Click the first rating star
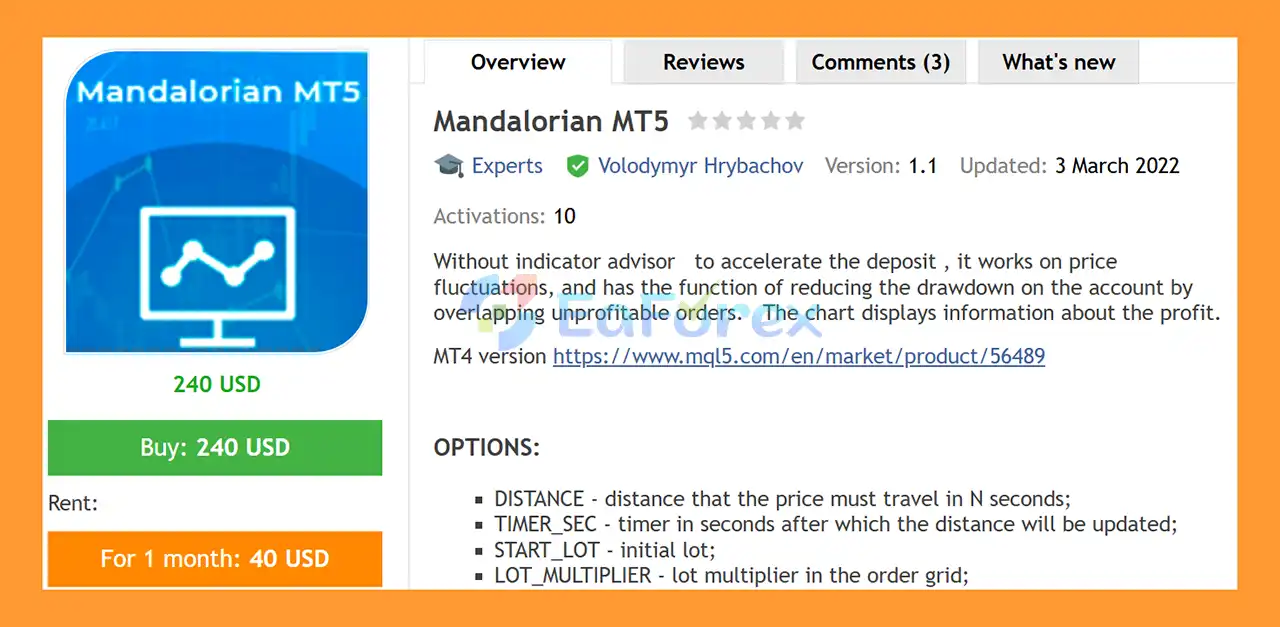This screenshot has height=627, width=1280. tap(698, 121)
